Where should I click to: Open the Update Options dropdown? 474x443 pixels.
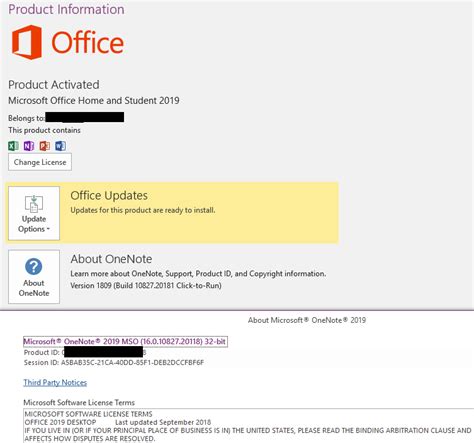[34, 213]
